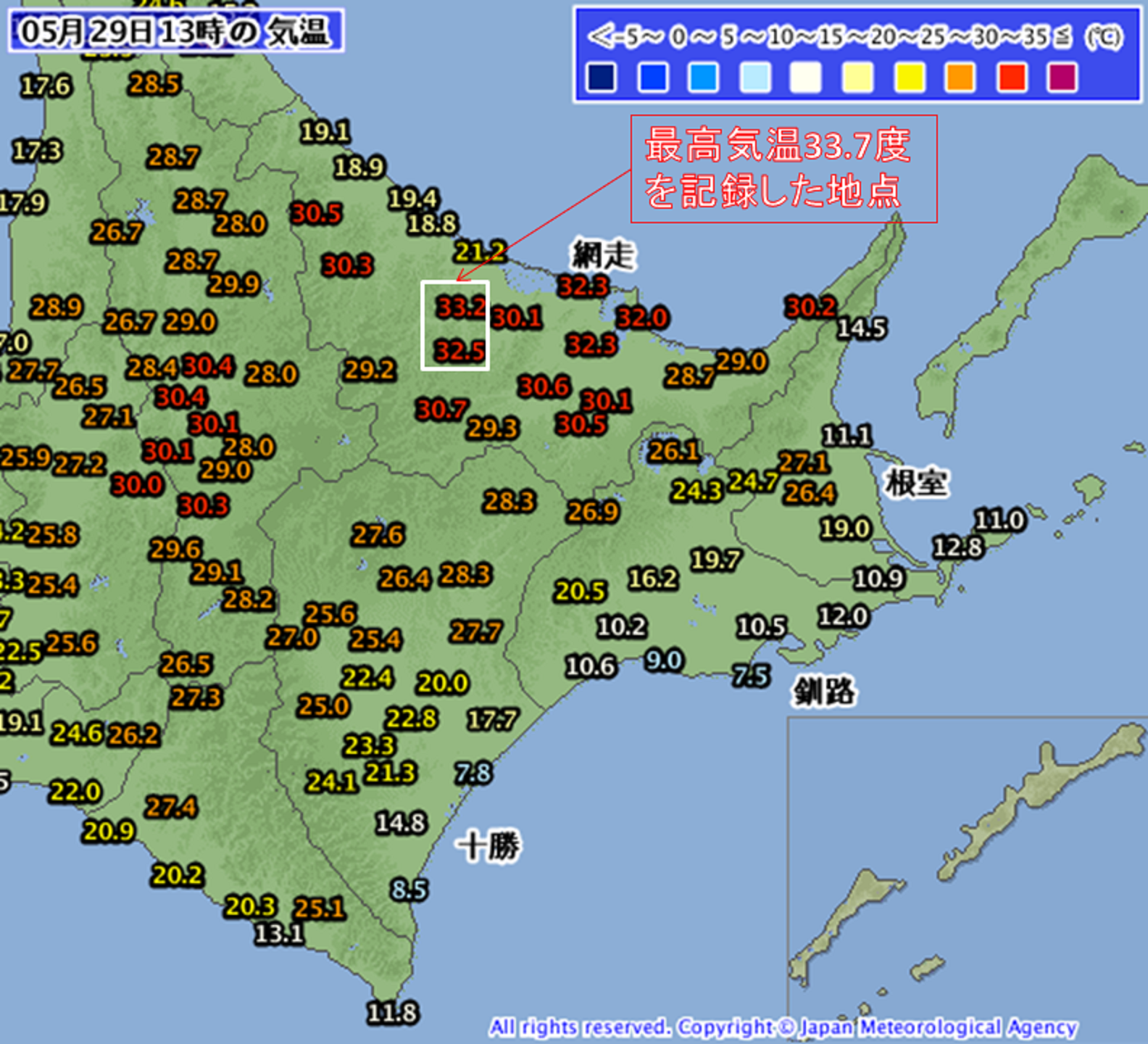This screenshot has height=1044, width=1148.
Task: Click the 根室 region label
Action: (916, 483)
